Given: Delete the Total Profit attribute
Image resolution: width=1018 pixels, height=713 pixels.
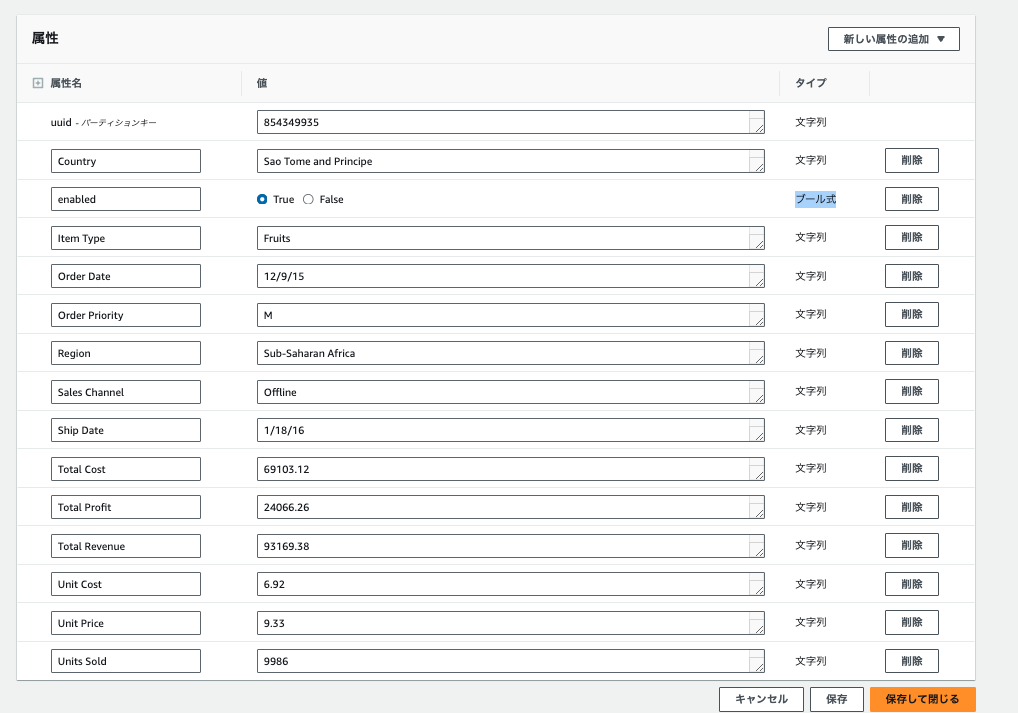Looking at the screenshot, I should (x=911, y=507).
